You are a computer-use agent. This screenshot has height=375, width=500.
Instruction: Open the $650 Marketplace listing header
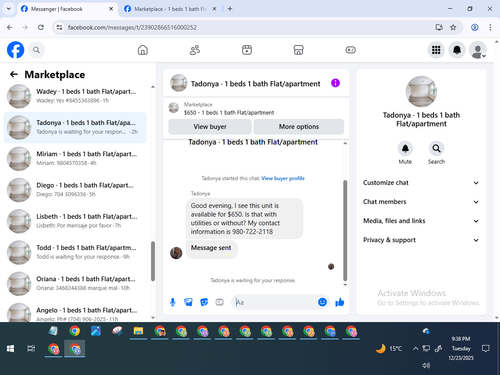(256, 109)
